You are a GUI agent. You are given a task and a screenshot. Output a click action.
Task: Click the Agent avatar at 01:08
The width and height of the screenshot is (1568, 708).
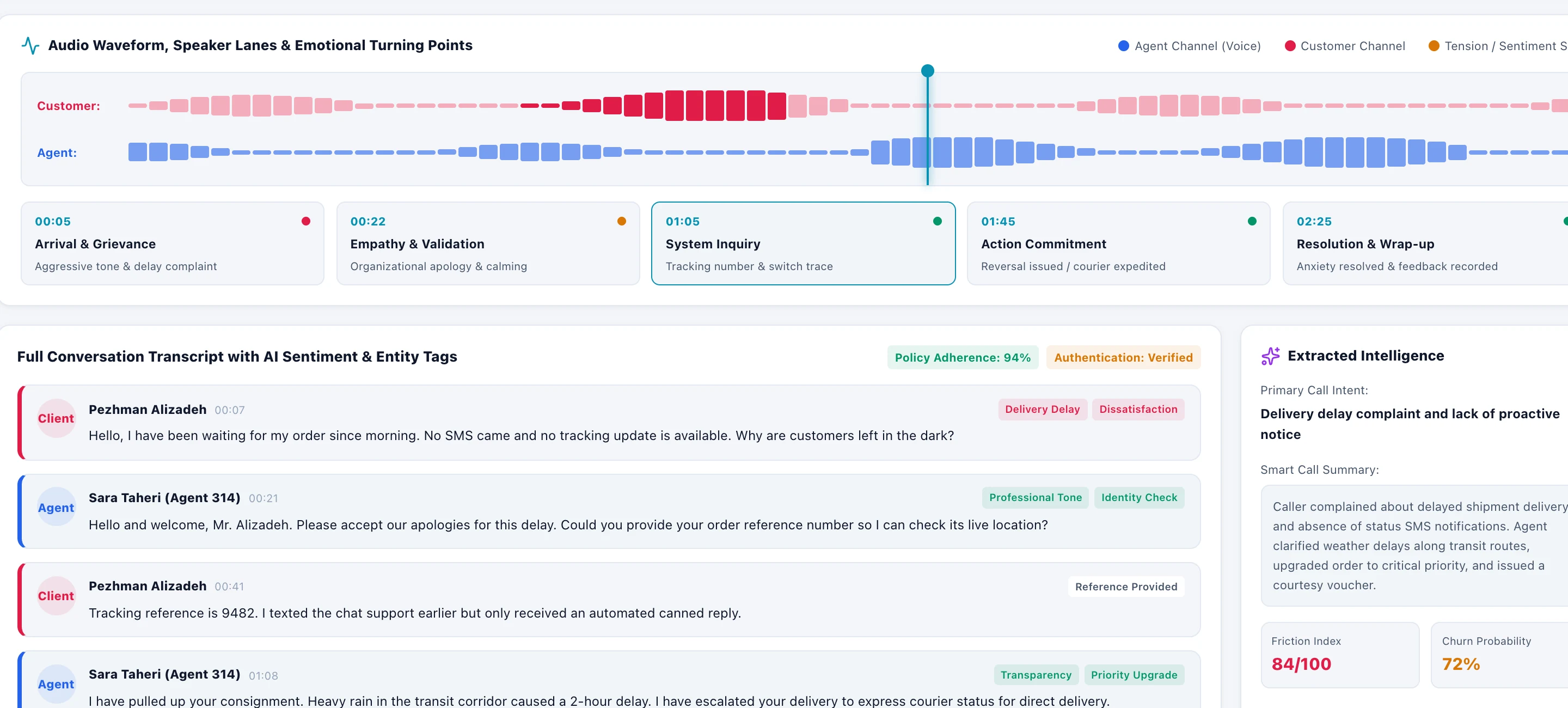click(56, 683)
